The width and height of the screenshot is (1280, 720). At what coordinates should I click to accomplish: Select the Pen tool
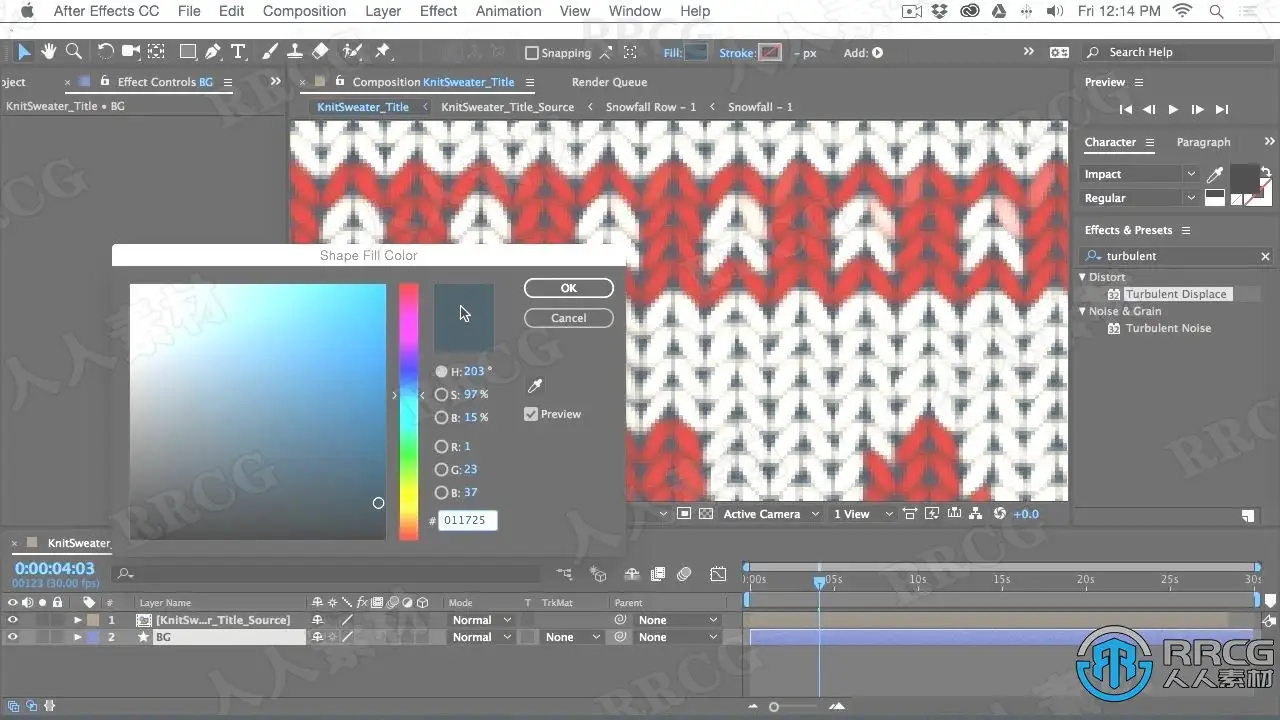click(x=213, y=52)
